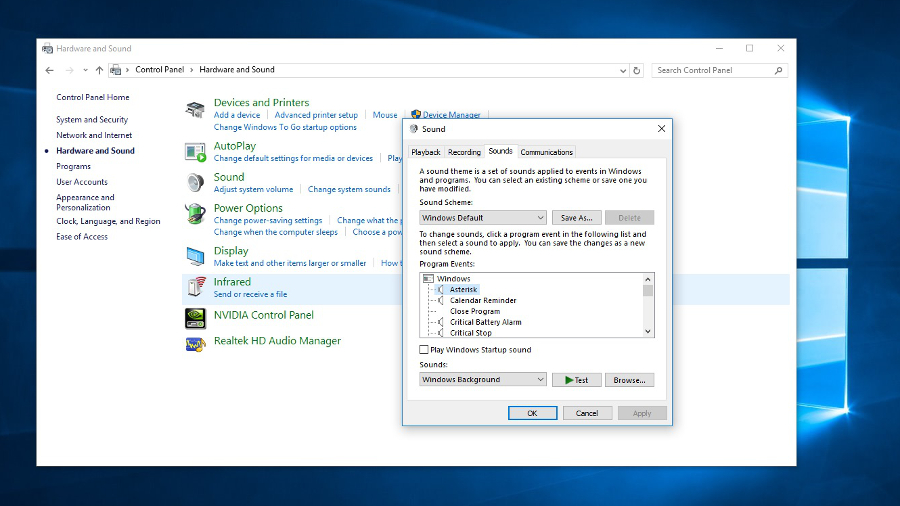900x506 pixels.
Task: Open Control Panel Home in sidebar
Action: click(x=92, y=98)
